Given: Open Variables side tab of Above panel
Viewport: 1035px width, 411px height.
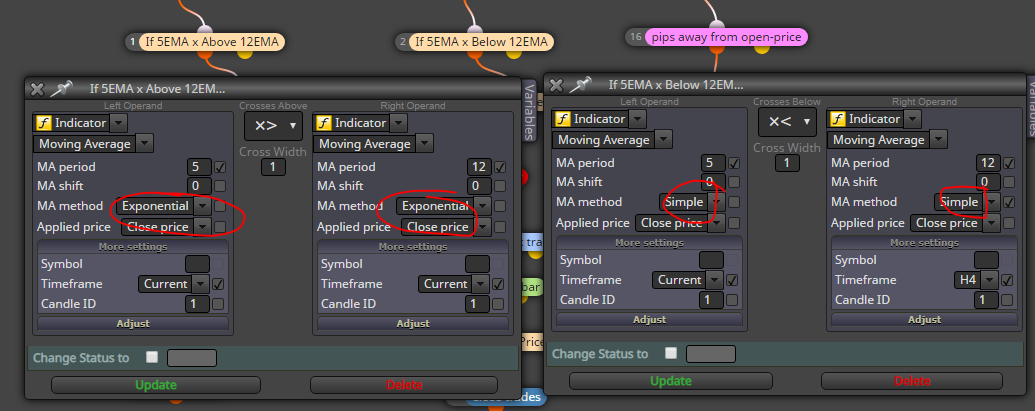Looking at the screenshot, I should click(x=529, y=111).
